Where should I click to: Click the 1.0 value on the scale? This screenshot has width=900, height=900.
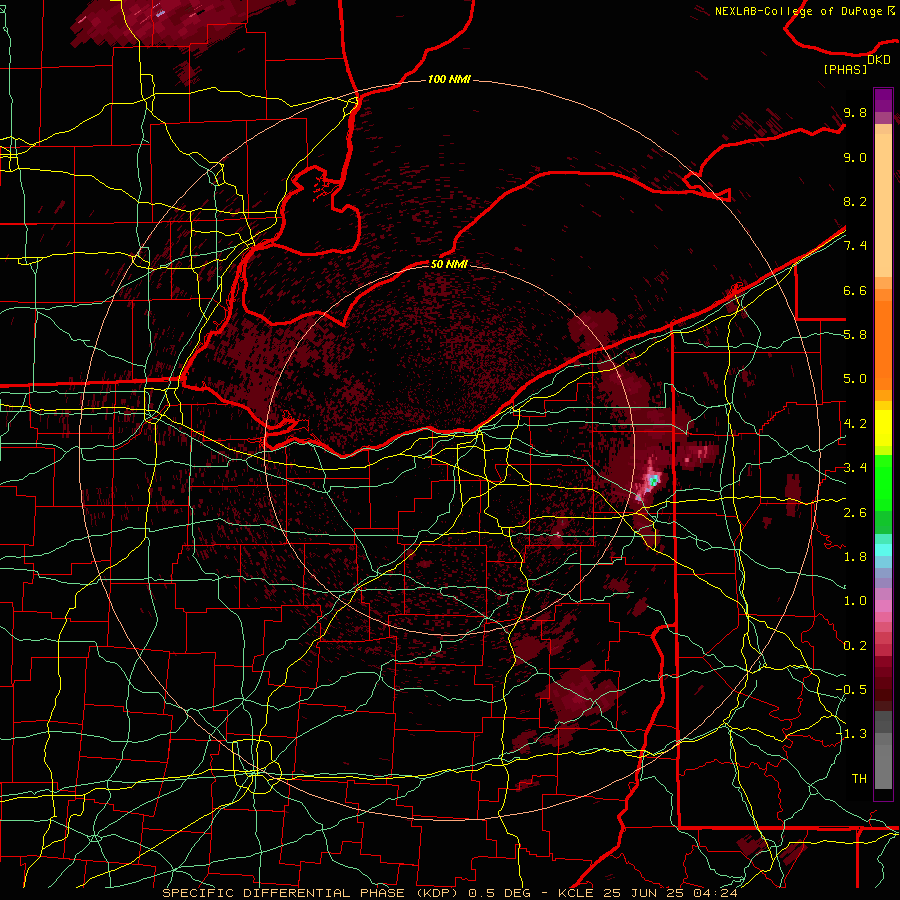[x=855, y=601]
